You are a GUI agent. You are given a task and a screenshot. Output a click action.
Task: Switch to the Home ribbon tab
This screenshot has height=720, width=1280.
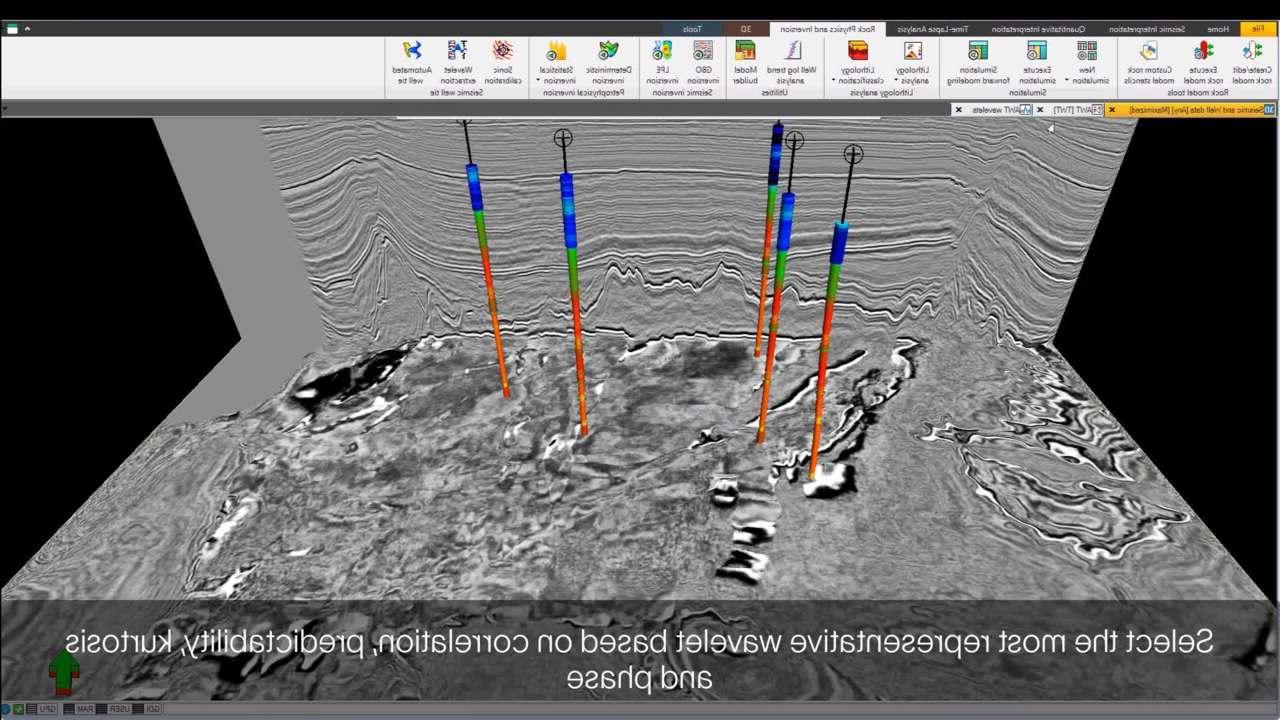(1218, 29)
